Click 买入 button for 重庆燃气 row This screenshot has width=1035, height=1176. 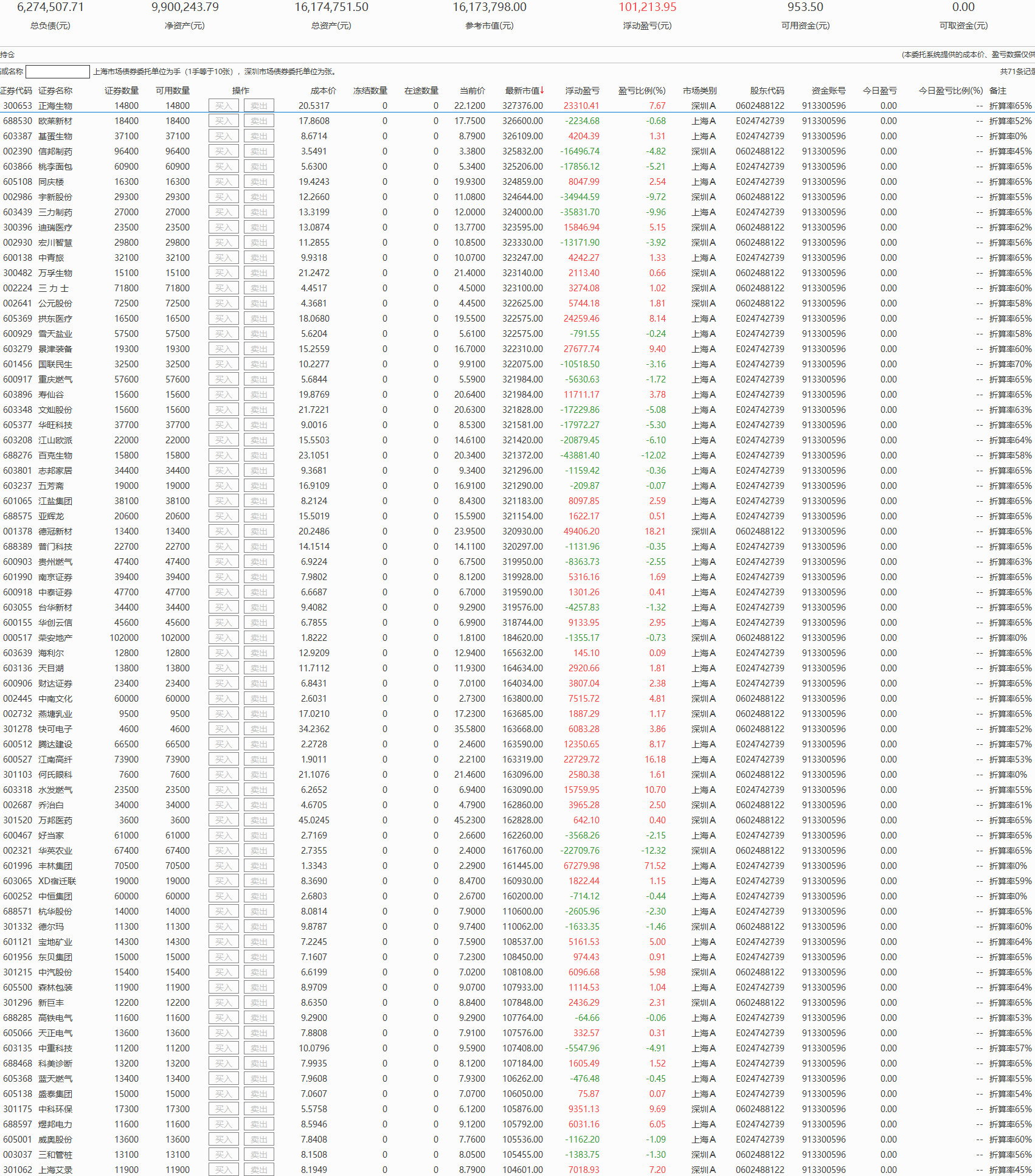[223, 379]
